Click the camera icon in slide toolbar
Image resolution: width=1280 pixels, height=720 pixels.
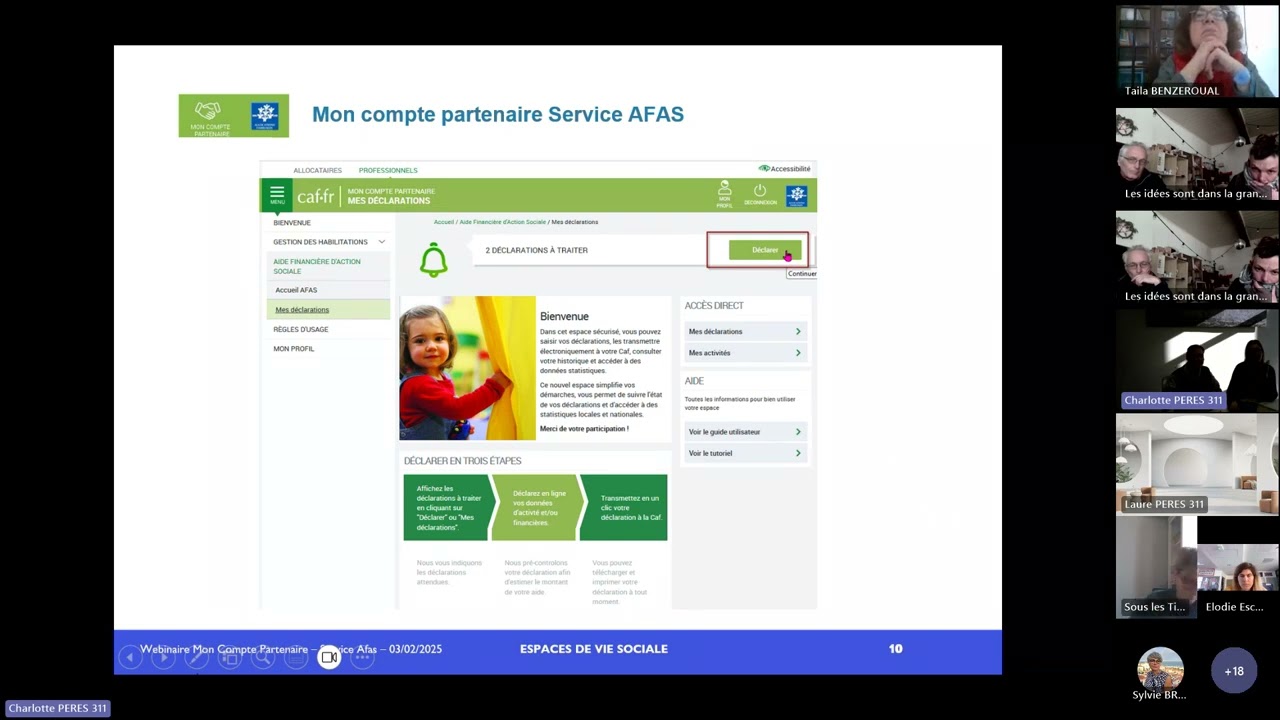tap(329, 657)
